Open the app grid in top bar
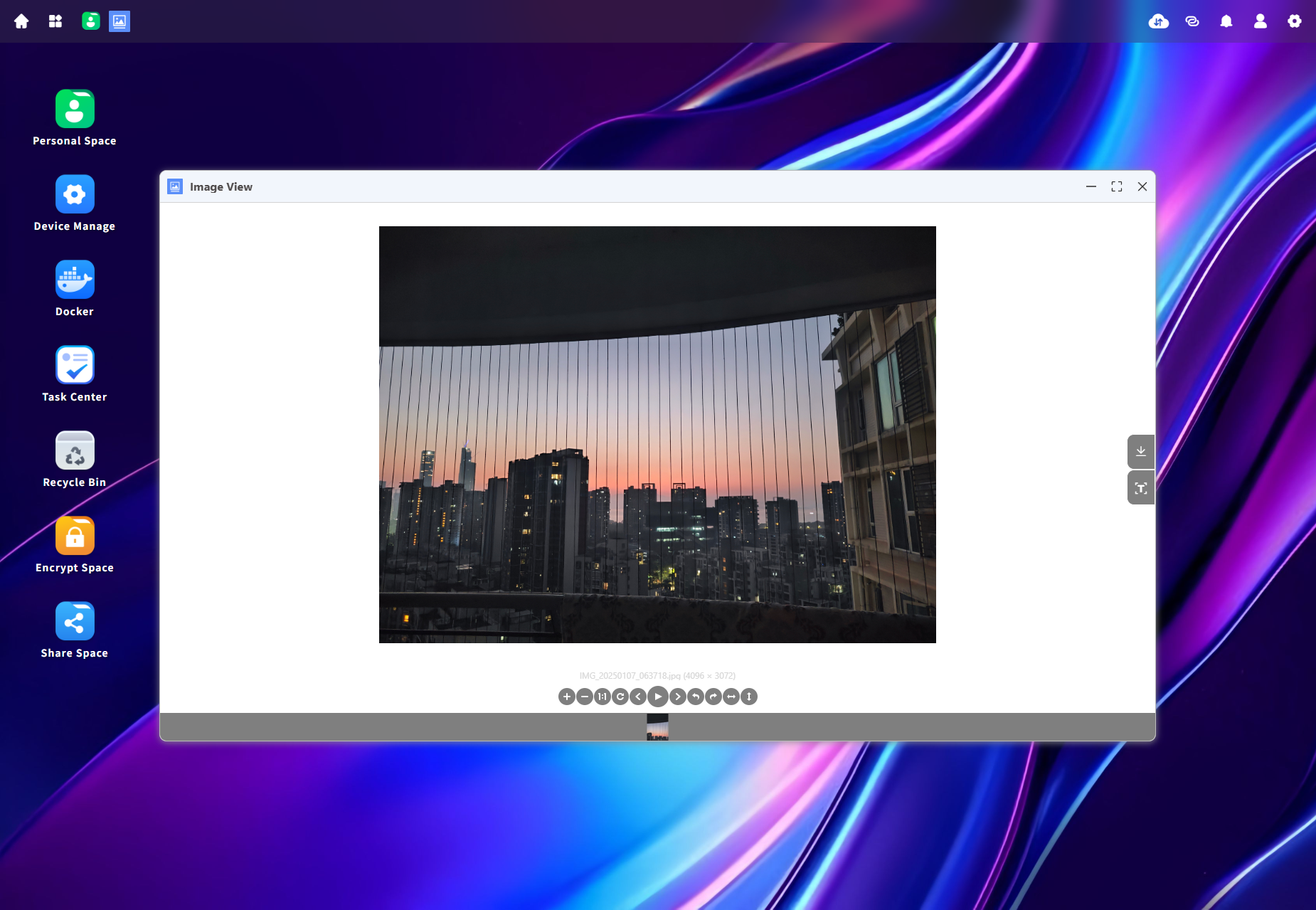Image resolution: width=1316 pixels, height=910 pixels. click(x=55, y=21)
